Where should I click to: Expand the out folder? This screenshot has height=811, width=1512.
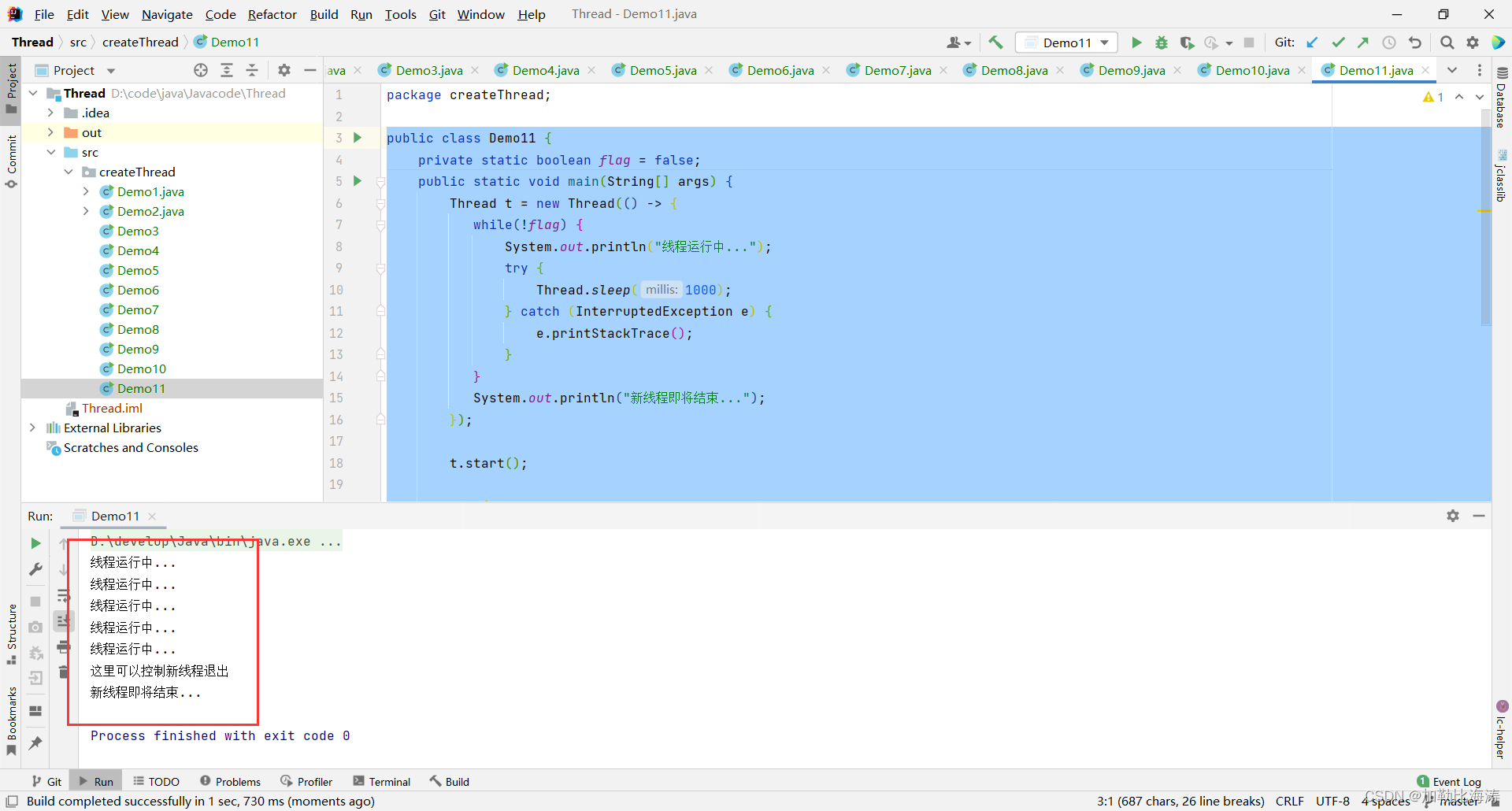[x=50, y=132]
